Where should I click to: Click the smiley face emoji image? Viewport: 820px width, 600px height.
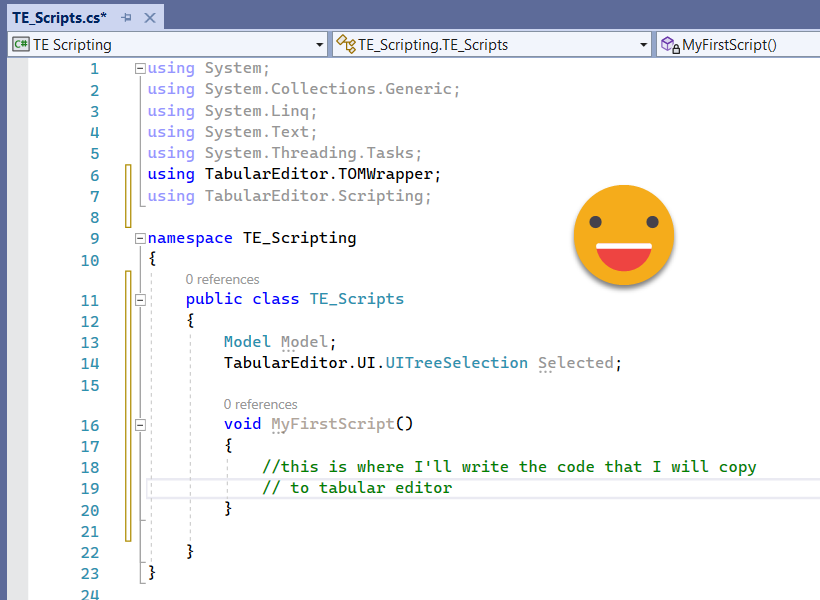[x=624, y=236]
